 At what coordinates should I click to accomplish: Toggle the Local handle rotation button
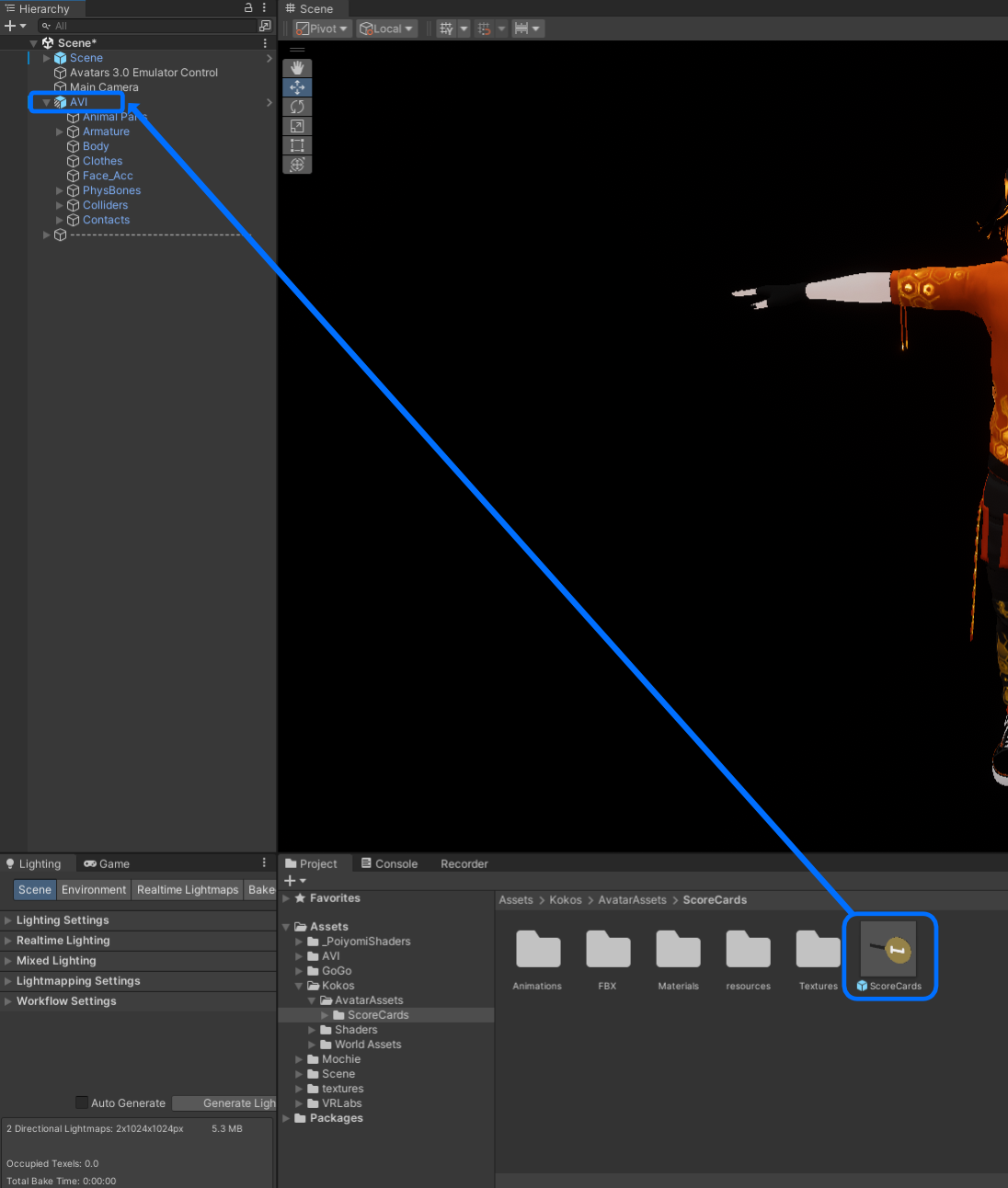pos(386,29)
